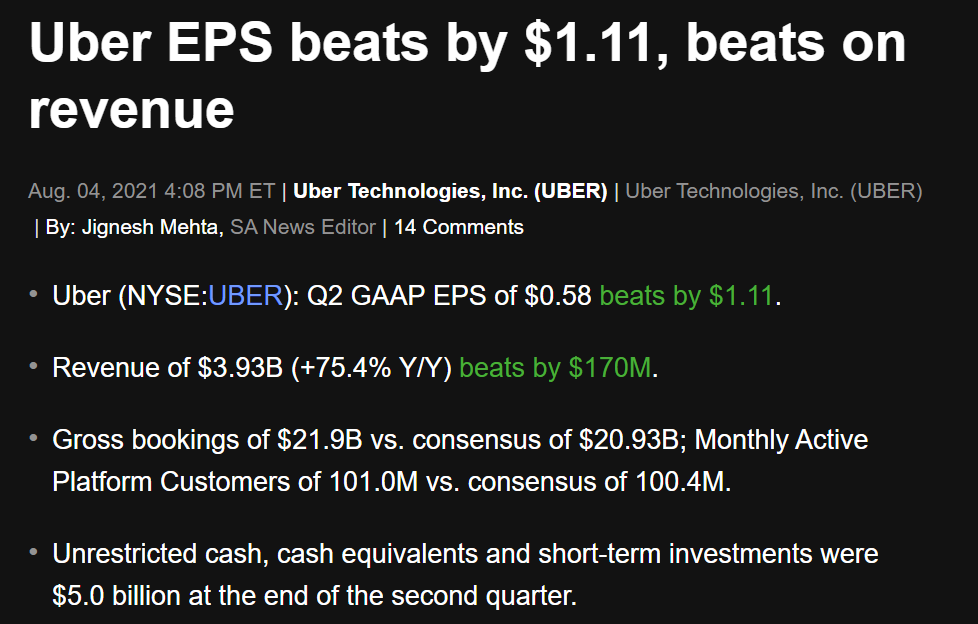The height and width of the screenshot is (624, 978).
Task: Click the 'Q2 GAAP EPS of $0.58' text
Action: pos(449,296)
